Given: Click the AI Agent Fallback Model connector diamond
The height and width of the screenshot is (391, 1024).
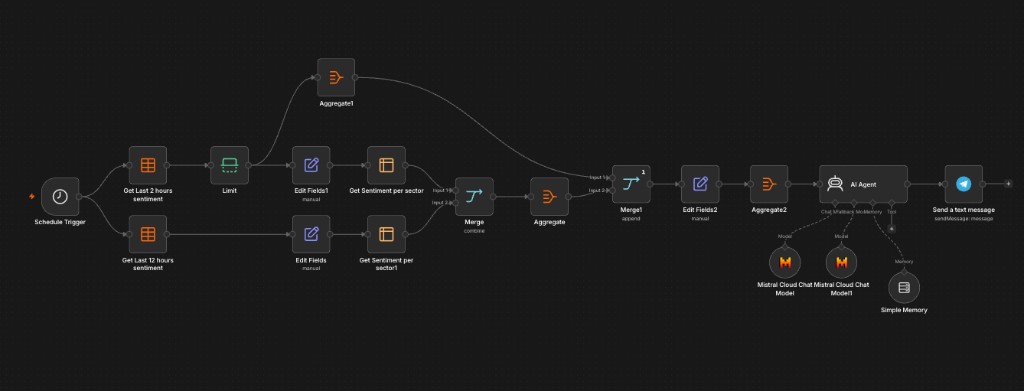Looking at the screenshot, I should tap(854, 204).
